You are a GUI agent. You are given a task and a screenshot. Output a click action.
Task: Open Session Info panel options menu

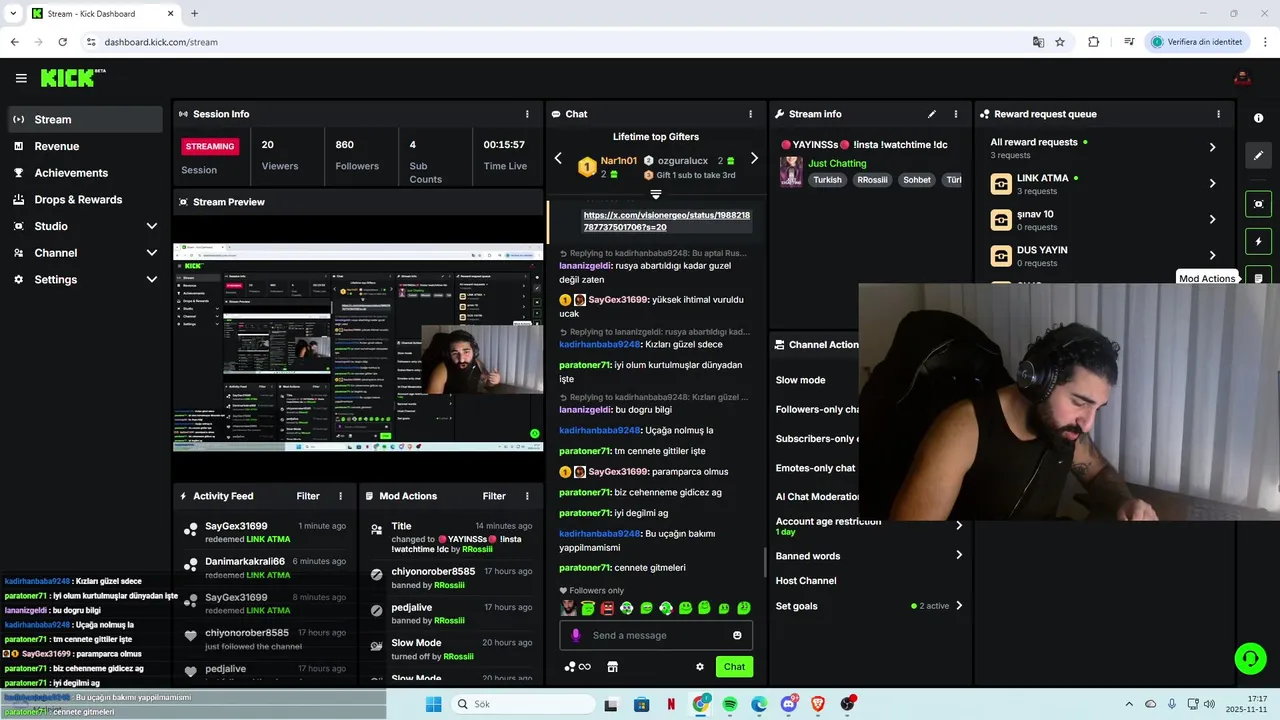pyautogui.click(x=527, y=114)
